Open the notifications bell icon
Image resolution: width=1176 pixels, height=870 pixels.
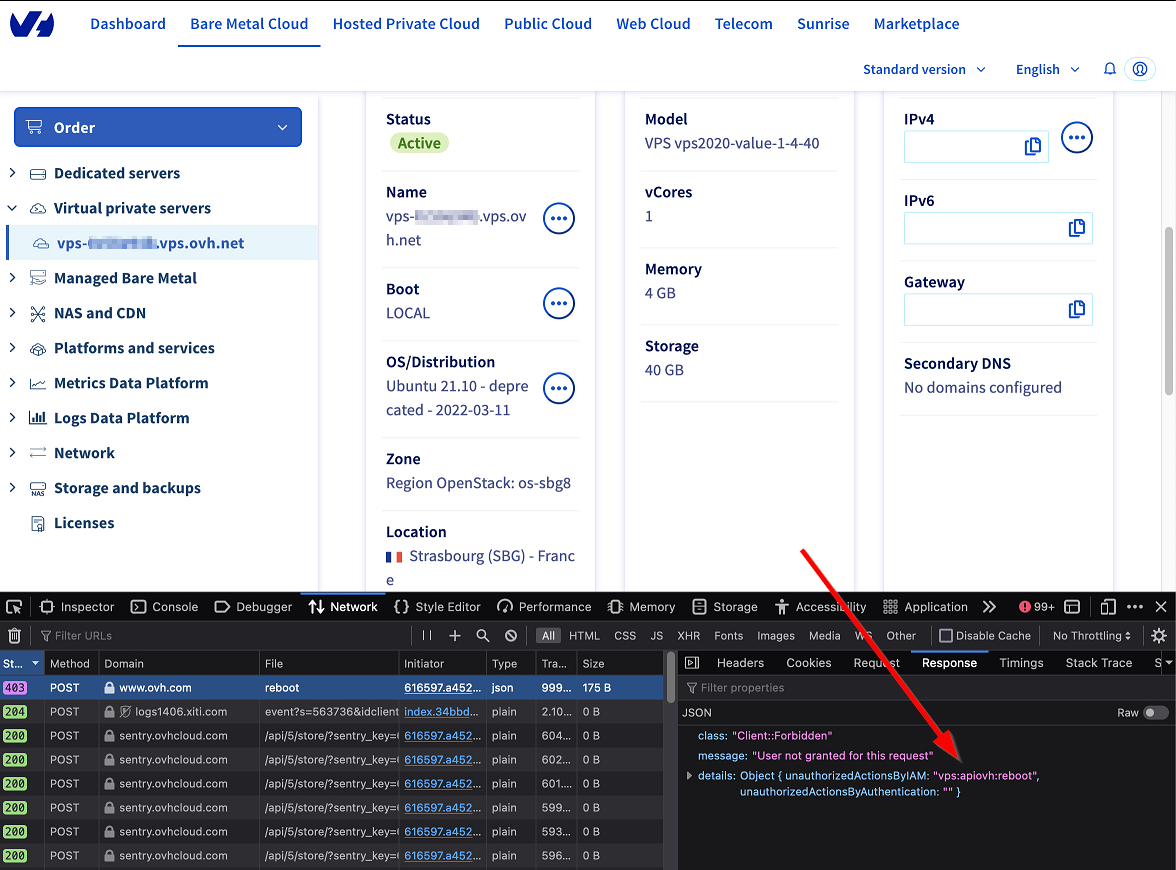click(1110, 69)
